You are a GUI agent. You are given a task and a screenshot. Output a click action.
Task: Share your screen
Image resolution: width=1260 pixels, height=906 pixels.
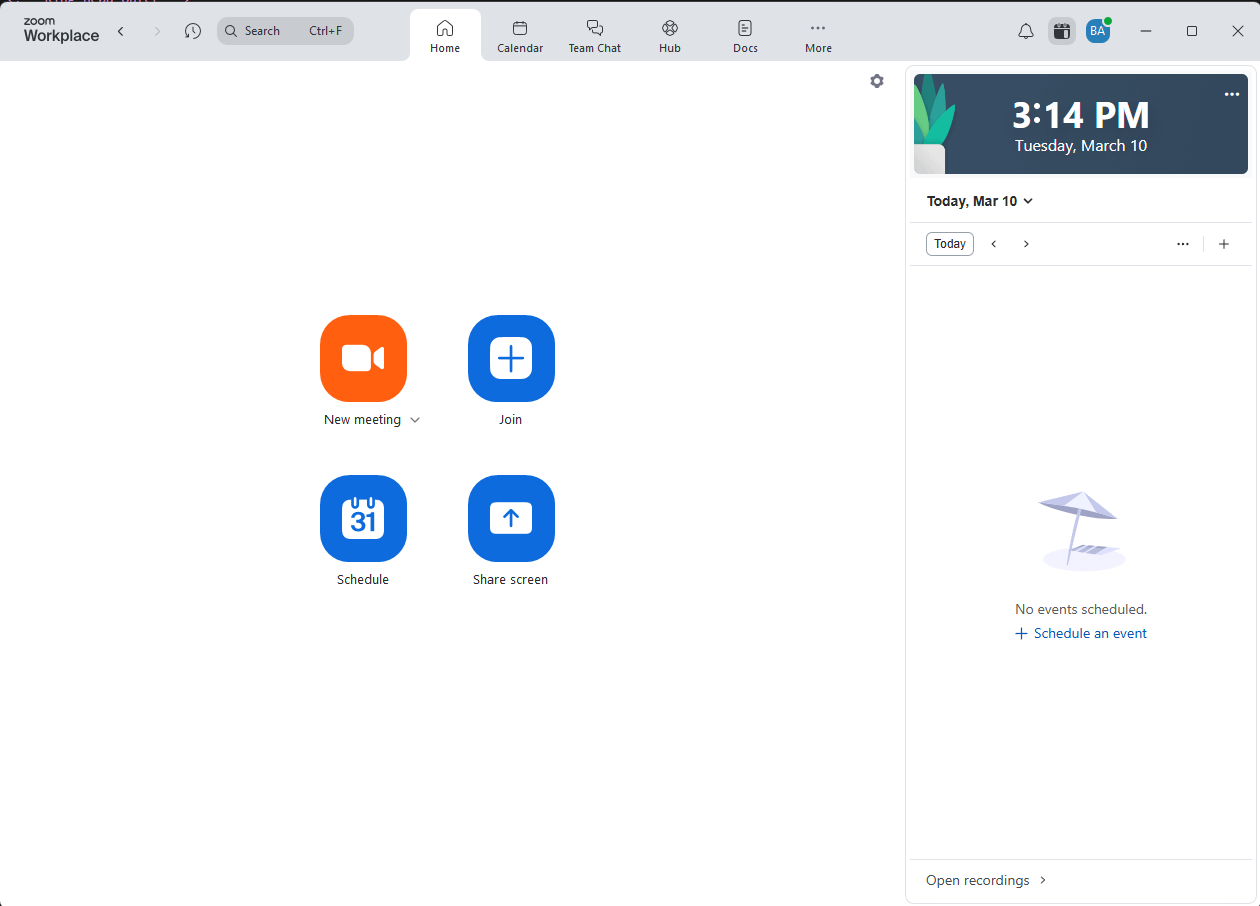(511, 519)
